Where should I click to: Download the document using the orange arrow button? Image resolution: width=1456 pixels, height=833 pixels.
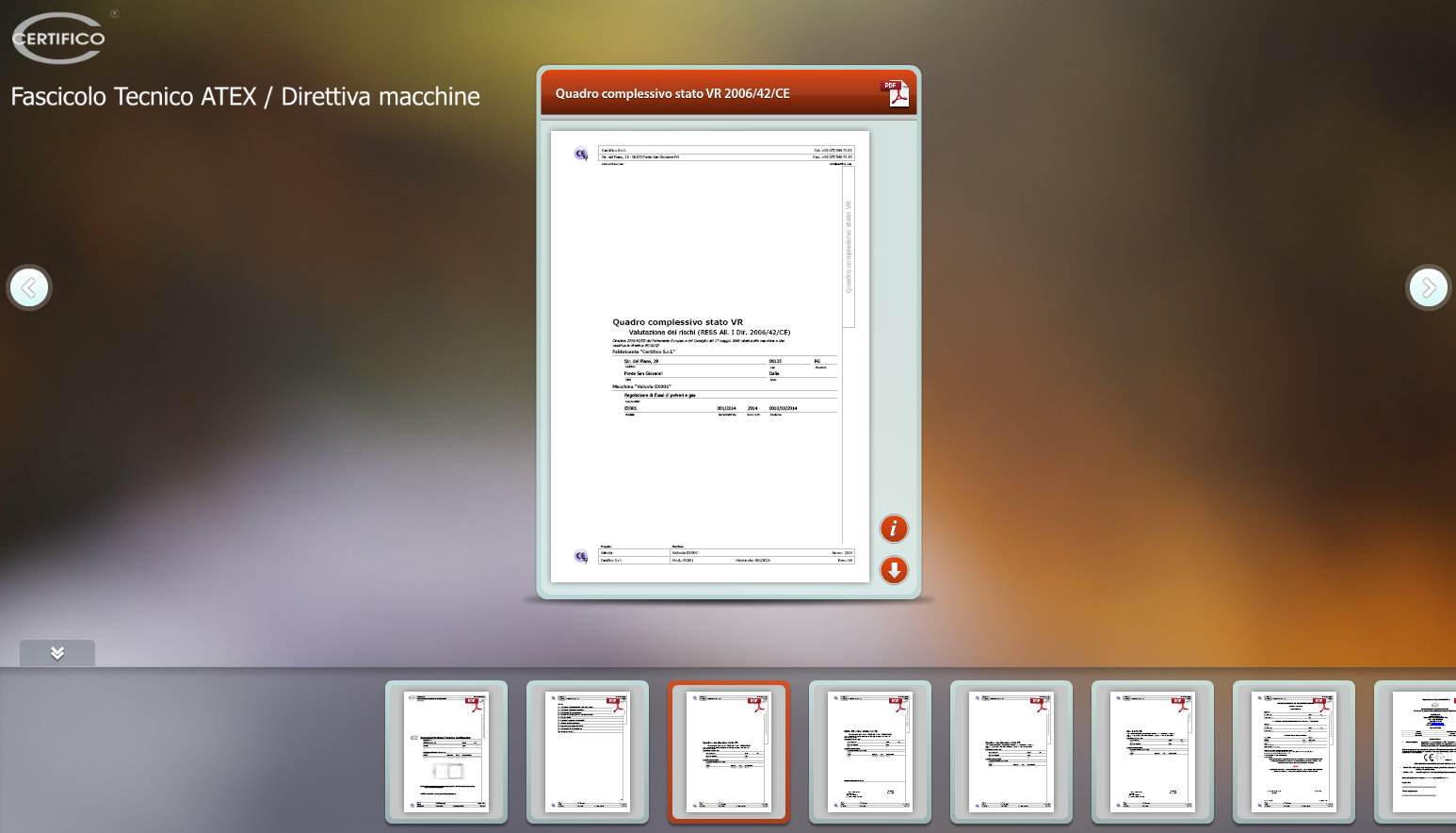click(x=893, y=570)
